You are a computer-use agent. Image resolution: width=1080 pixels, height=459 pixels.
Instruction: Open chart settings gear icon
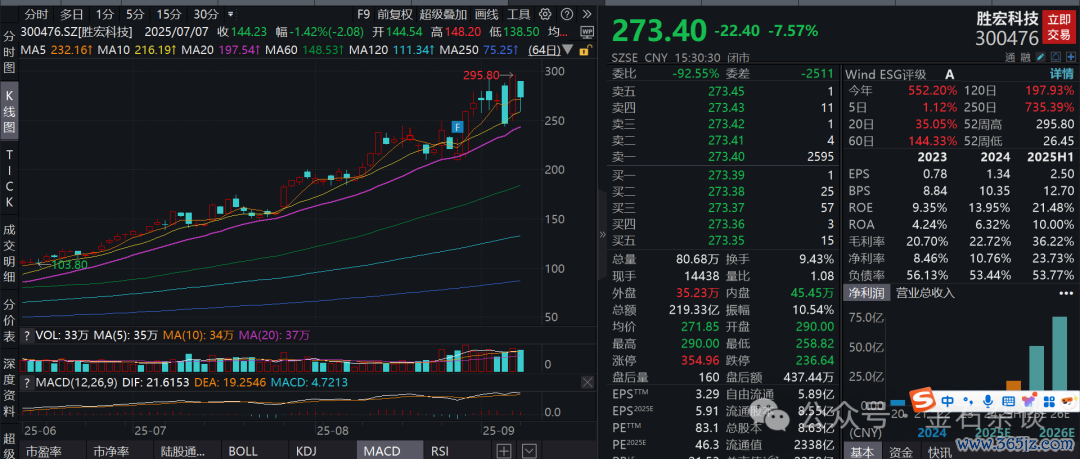545,14
